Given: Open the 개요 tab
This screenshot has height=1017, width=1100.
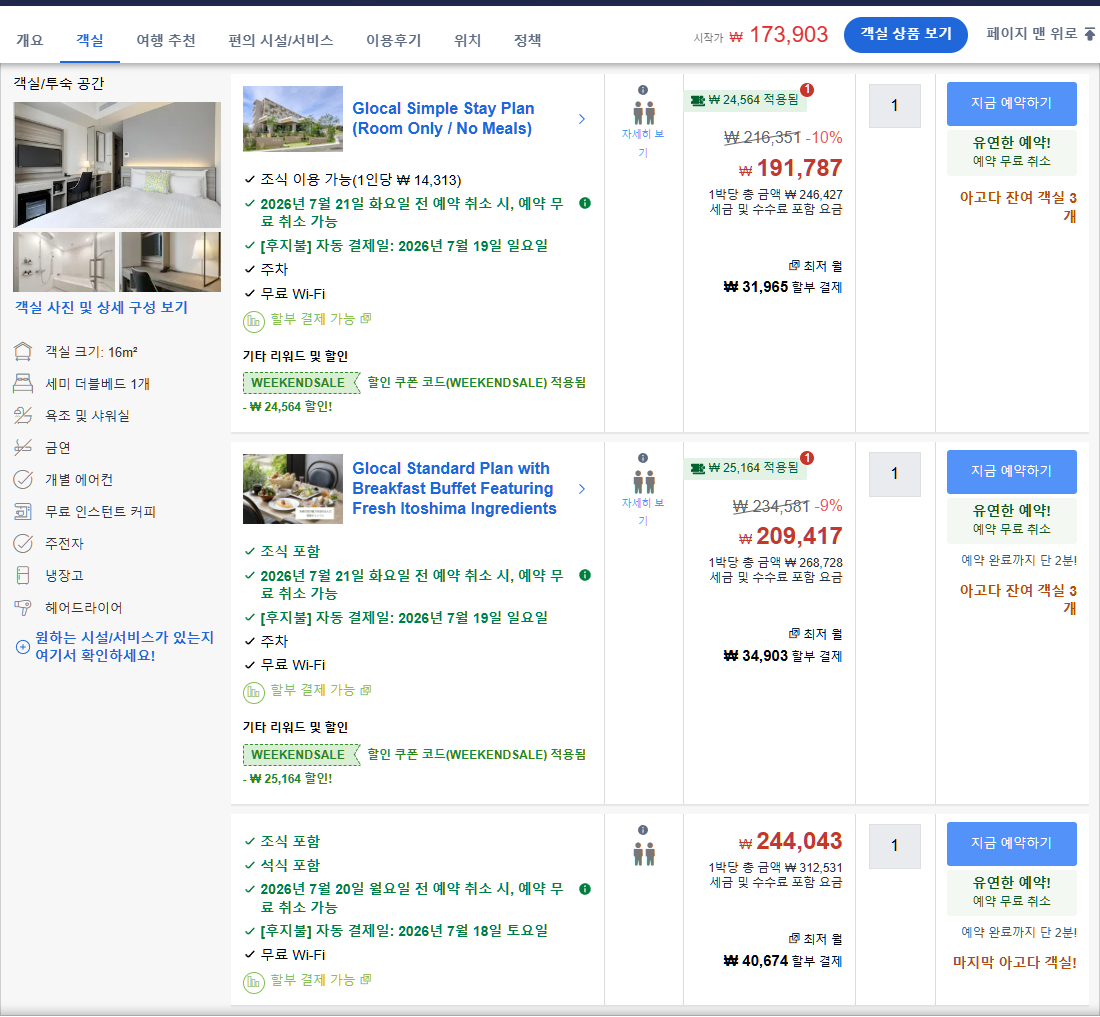Looking at the screenshot, I should 29,41.
